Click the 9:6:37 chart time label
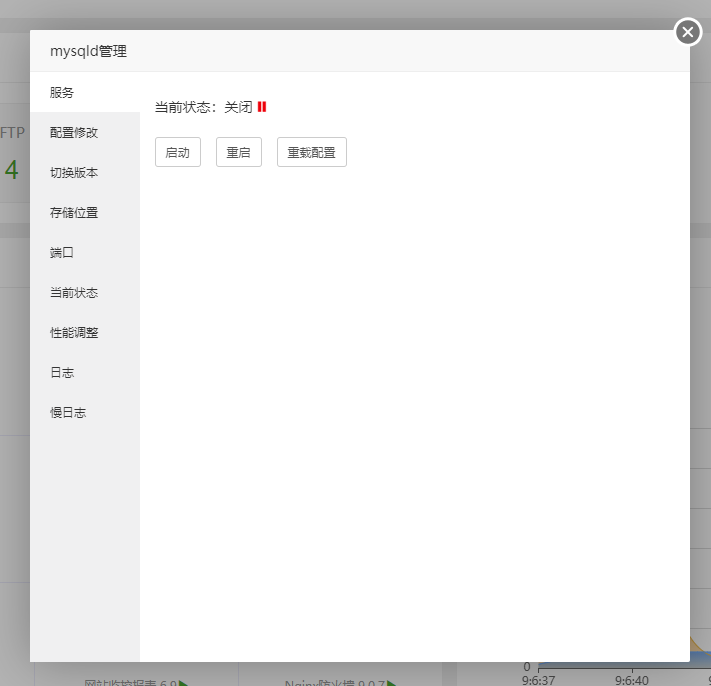This screenshot has height=686, width=711. [538, 680]
